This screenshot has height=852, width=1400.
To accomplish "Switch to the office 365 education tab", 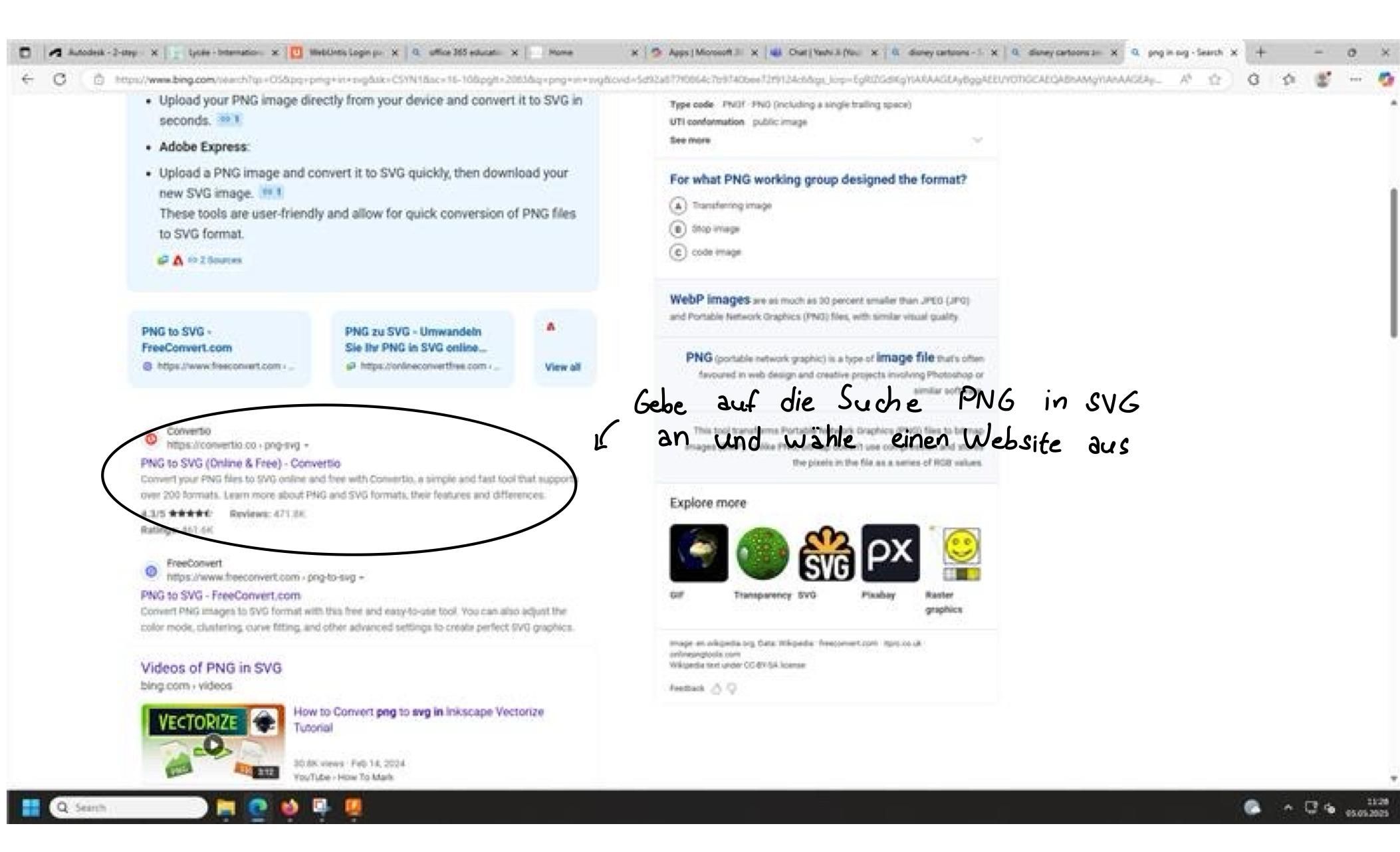I will click(x=465, y=53).
